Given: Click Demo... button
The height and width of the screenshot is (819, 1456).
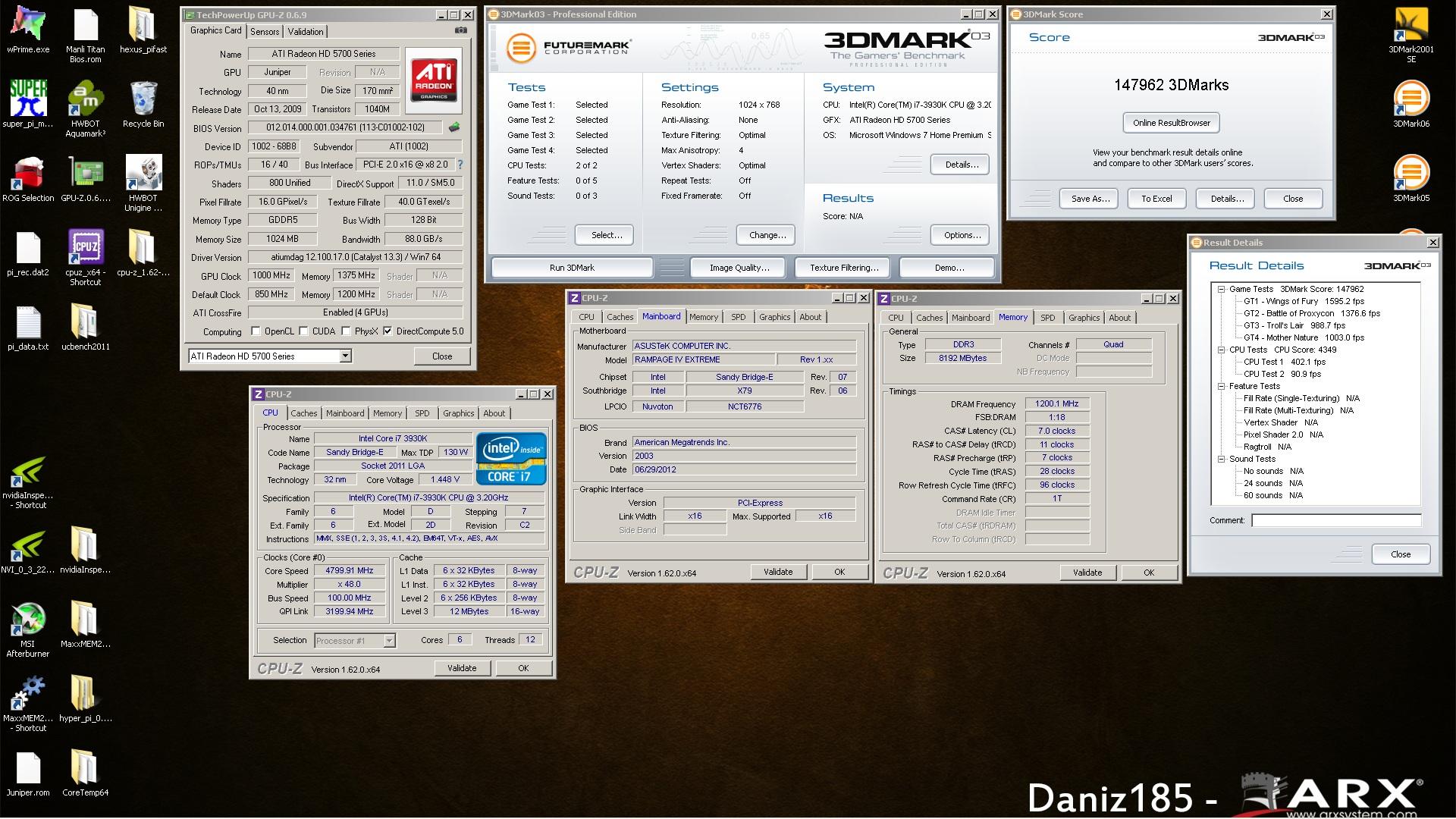Looking at the screenshot, I should [948, 268].
